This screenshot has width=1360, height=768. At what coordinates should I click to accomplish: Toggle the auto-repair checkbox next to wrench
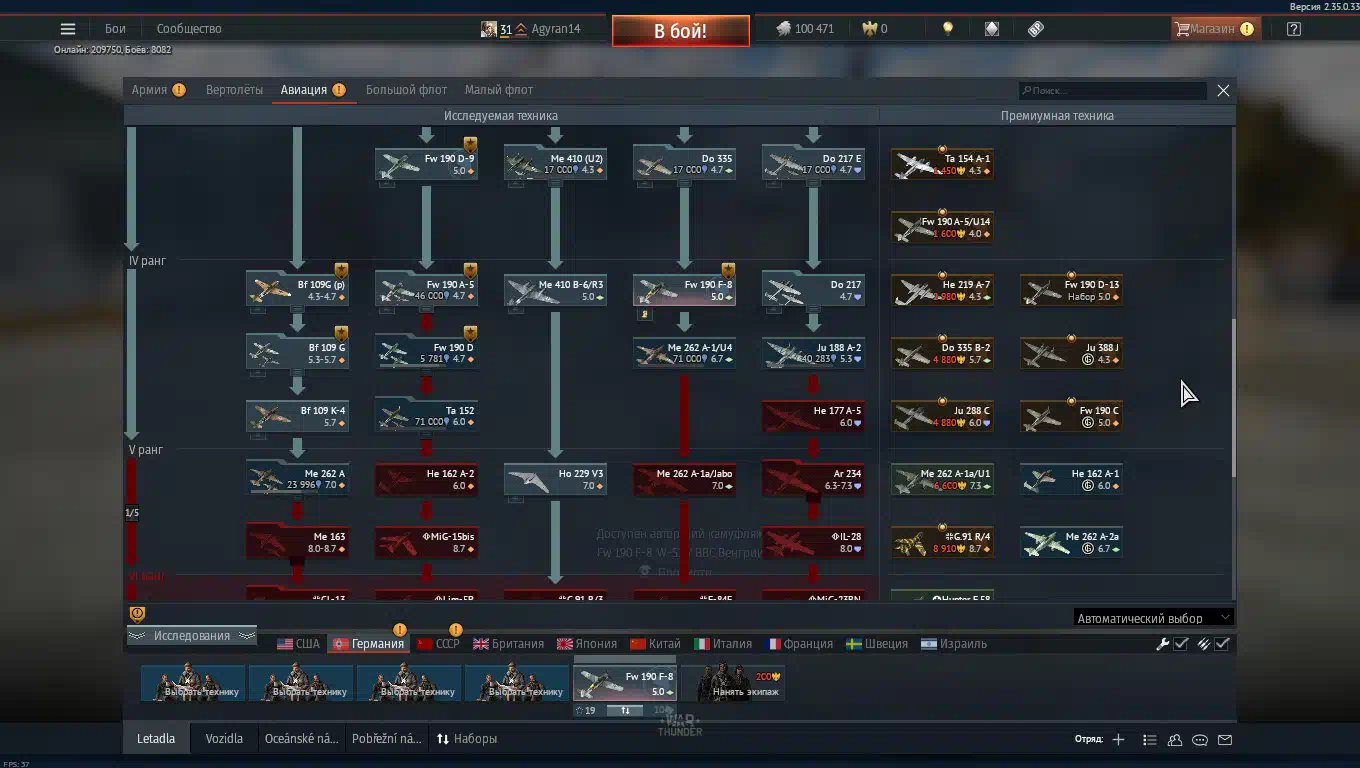coord(1181,644)
